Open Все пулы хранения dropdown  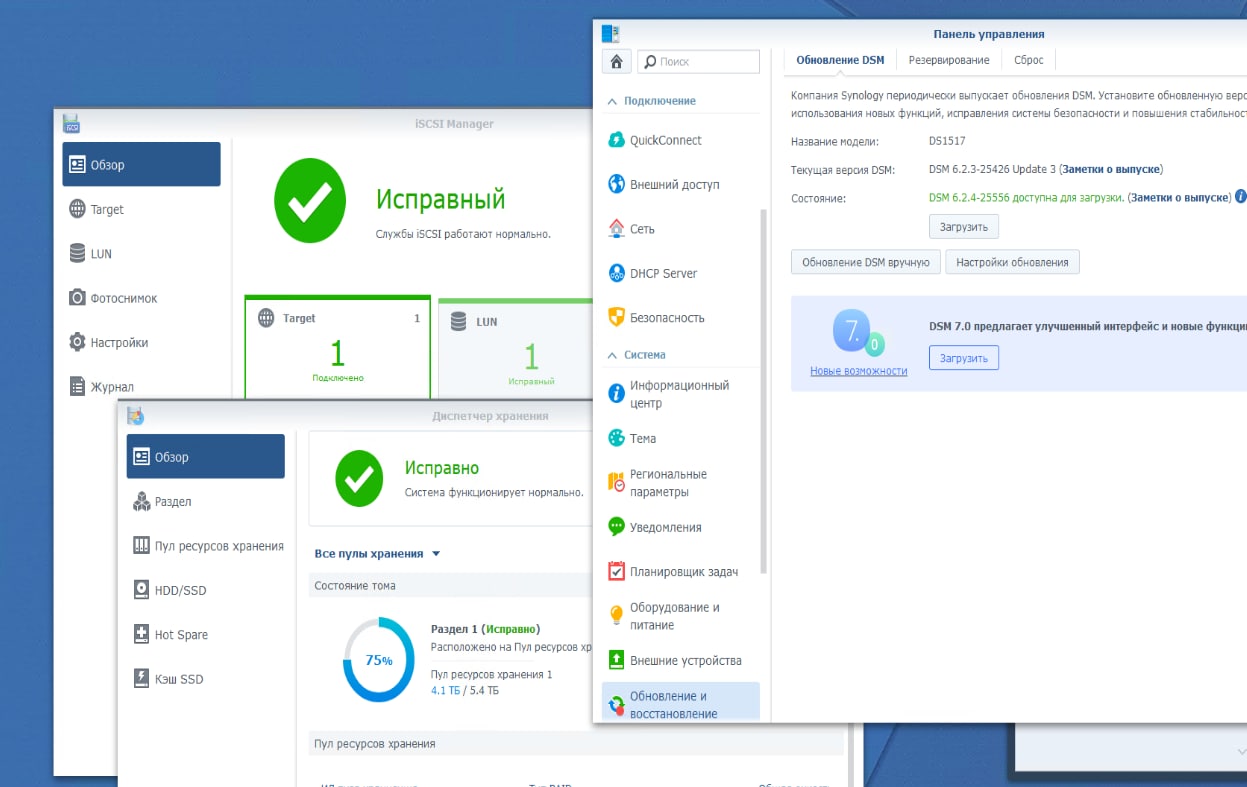coord(377,553)
